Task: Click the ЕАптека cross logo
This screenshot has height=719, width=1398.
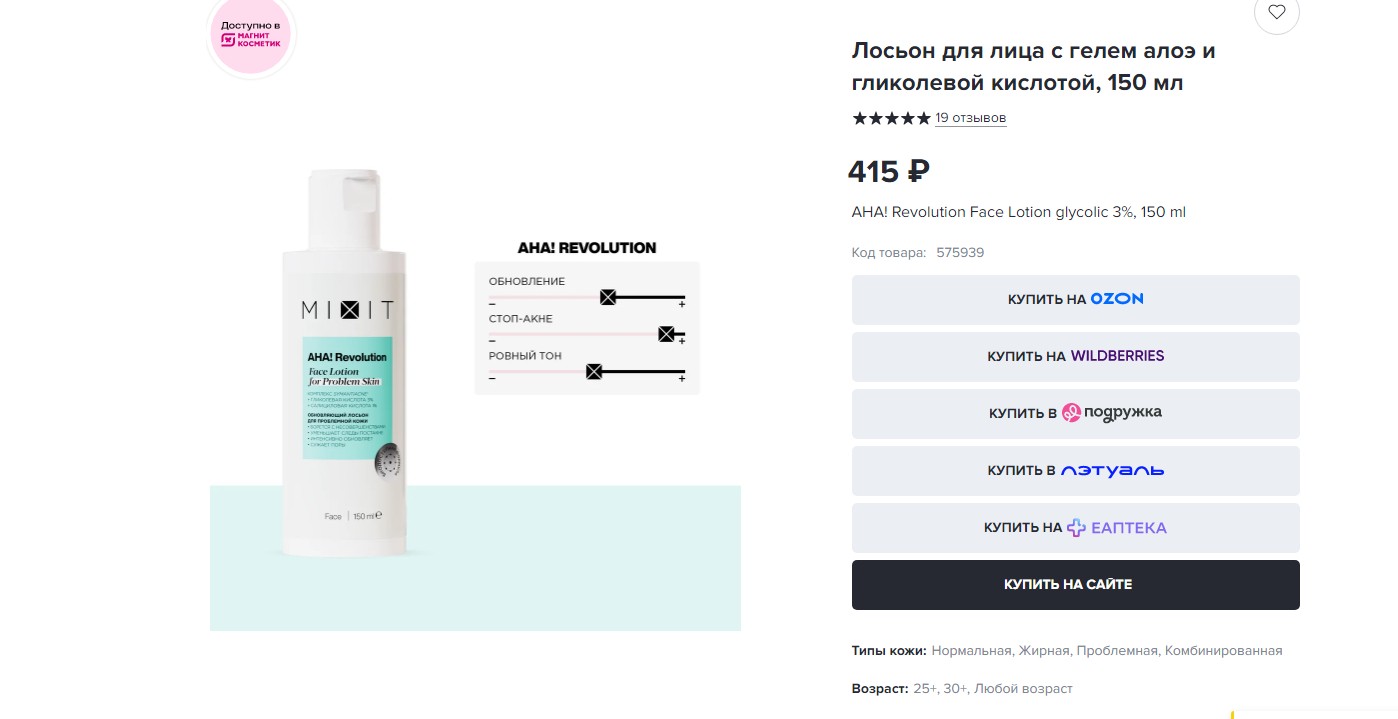Action: coord(1075,527)
